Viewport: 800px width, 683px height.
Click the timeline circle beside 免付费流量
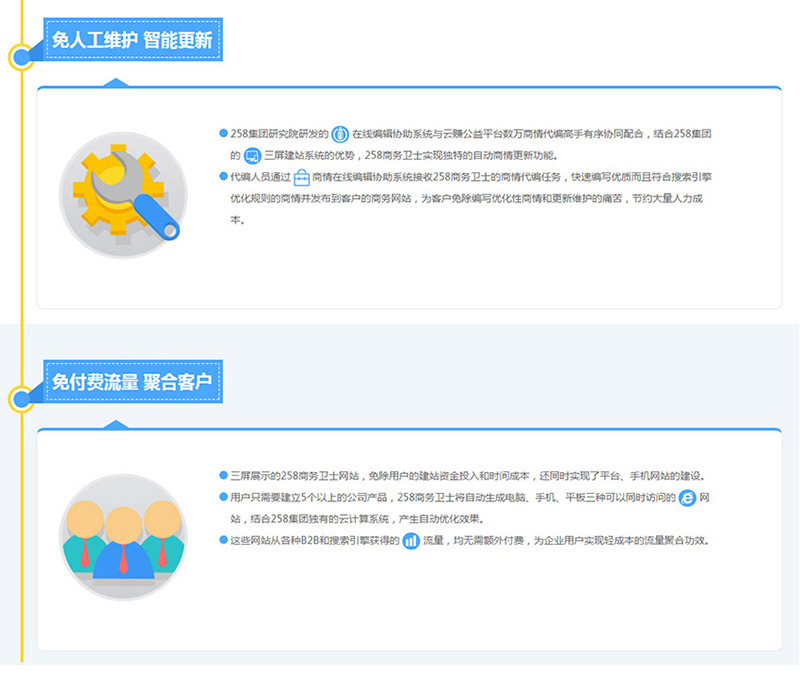22,399
